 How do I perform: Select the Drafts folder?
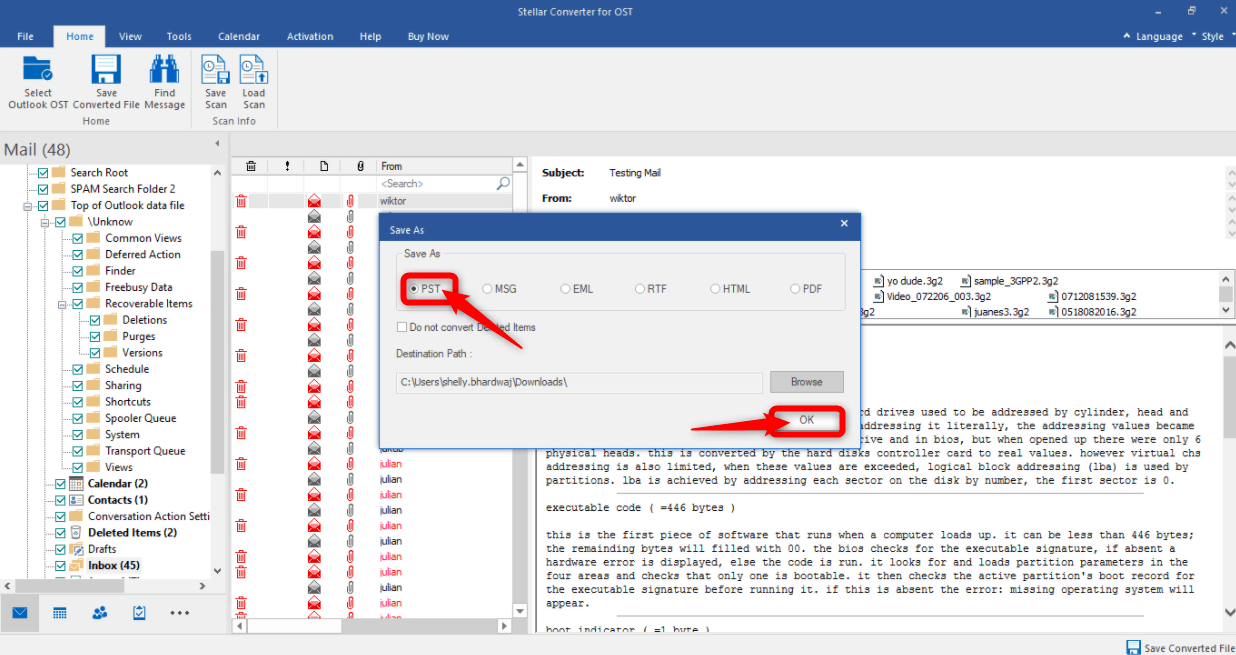(x=102, y=549)
